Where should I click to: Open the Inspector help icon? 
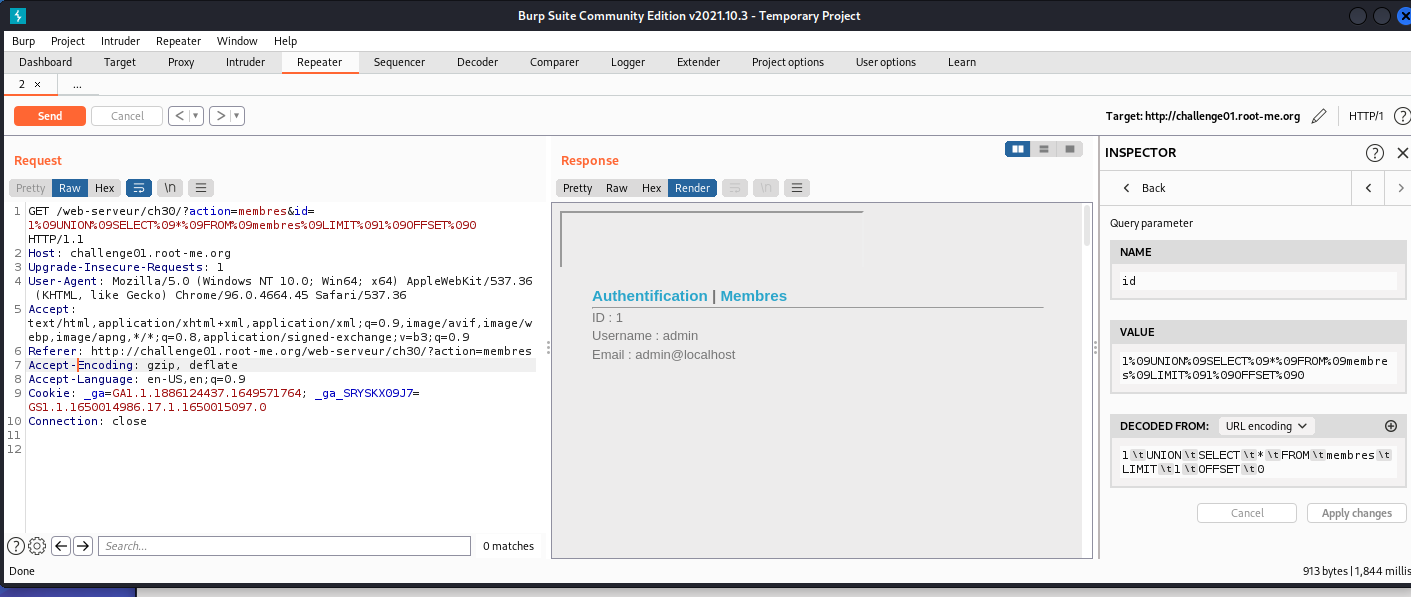1375,153
